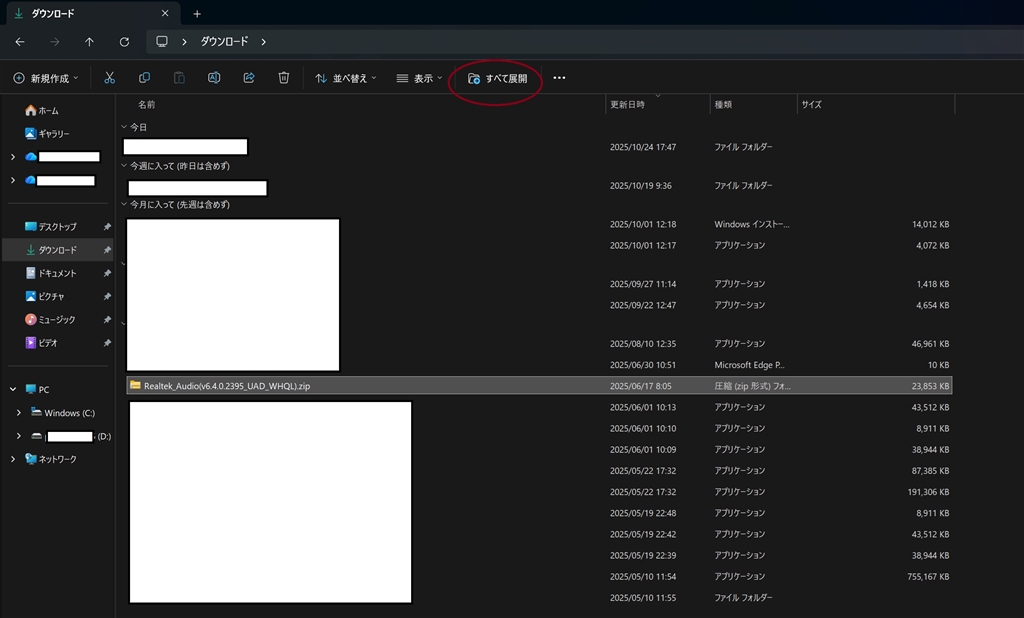
Task: Click pin icon next to ビデオ
Action: point(106,342)
